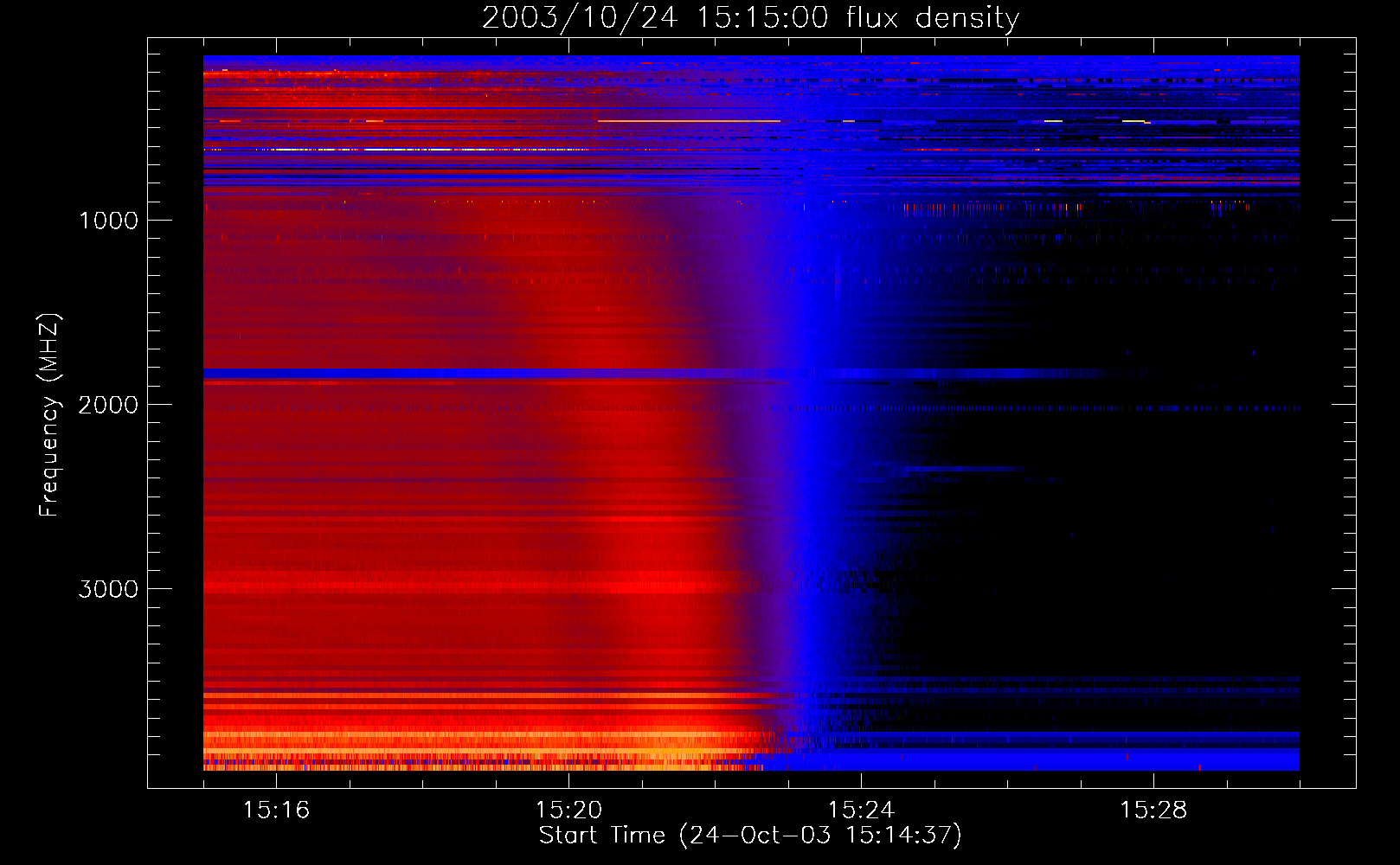This screenshot has width=1400, height=865.
Task: Click the 'Start Time (24-Oct-03 15:14:37)' axis label
Action: click(750, 835)
